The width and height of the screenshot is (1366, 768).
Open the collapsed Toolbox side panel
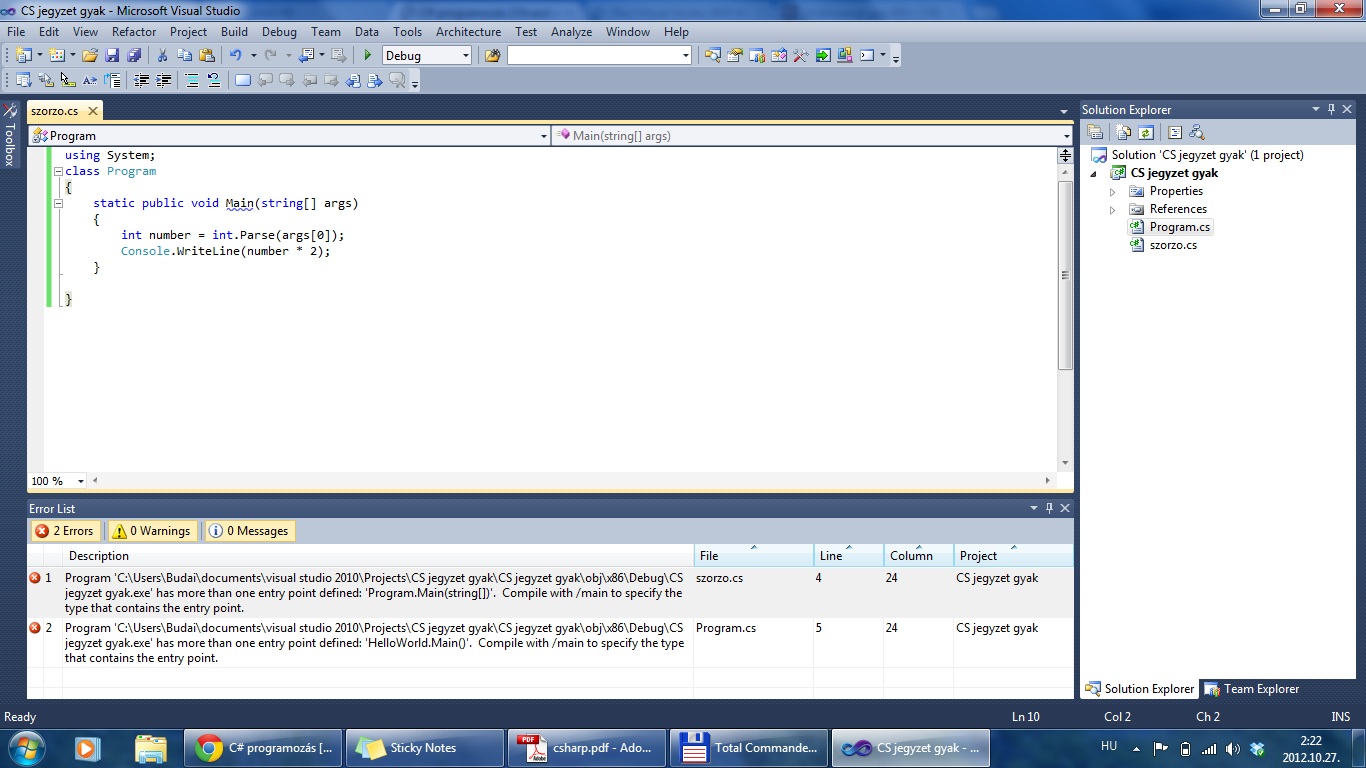pyautogui.click(x=10, y=134)
